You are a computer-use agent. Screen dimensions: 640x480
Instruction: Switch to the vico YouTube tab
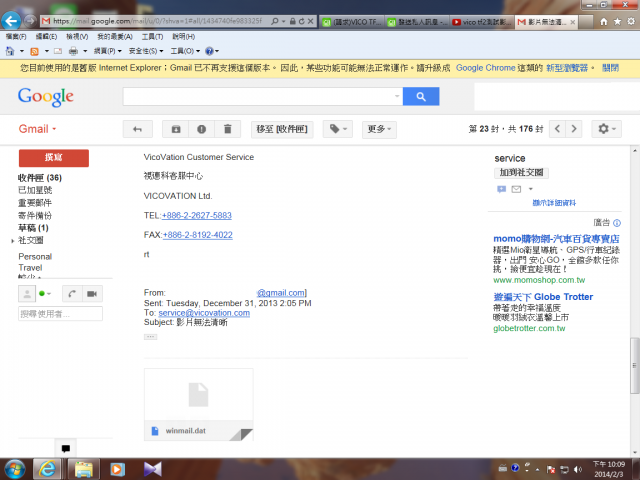pos(482,22)
